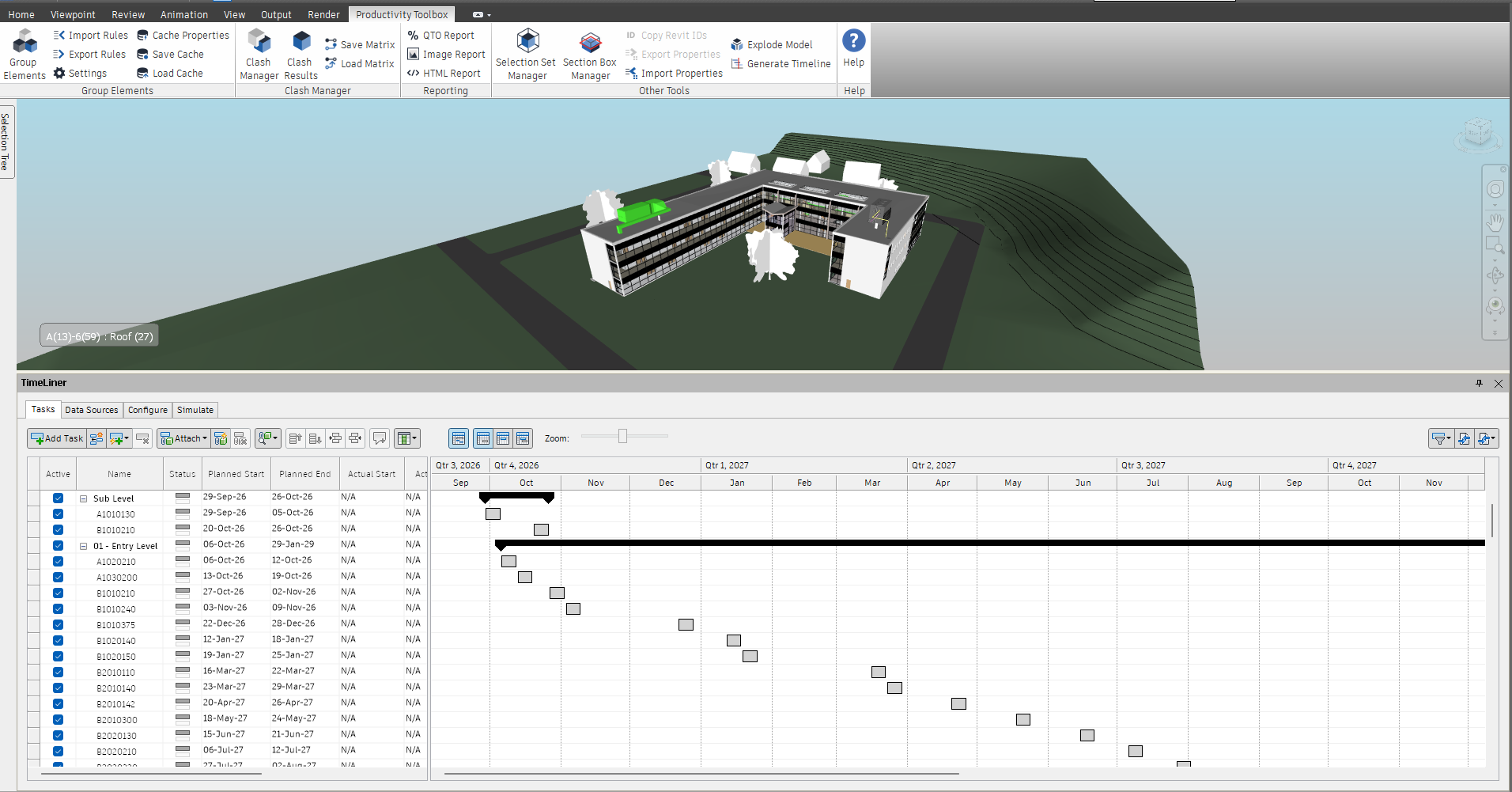Click the Pan hand tool in navigation bar
The width and height of the screenshot is (1512, 792).
pyautogui.click(x=1495, y=222)
